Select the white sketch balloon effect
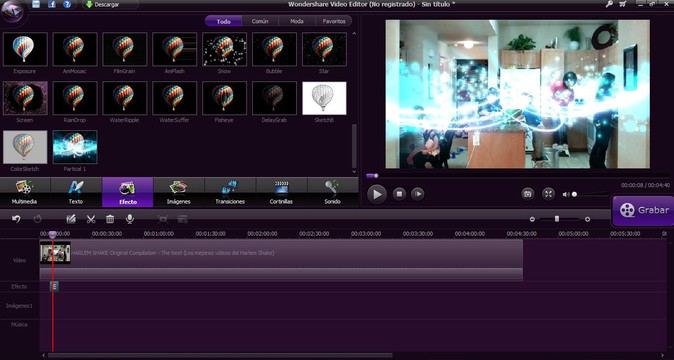 click(324, 98)
